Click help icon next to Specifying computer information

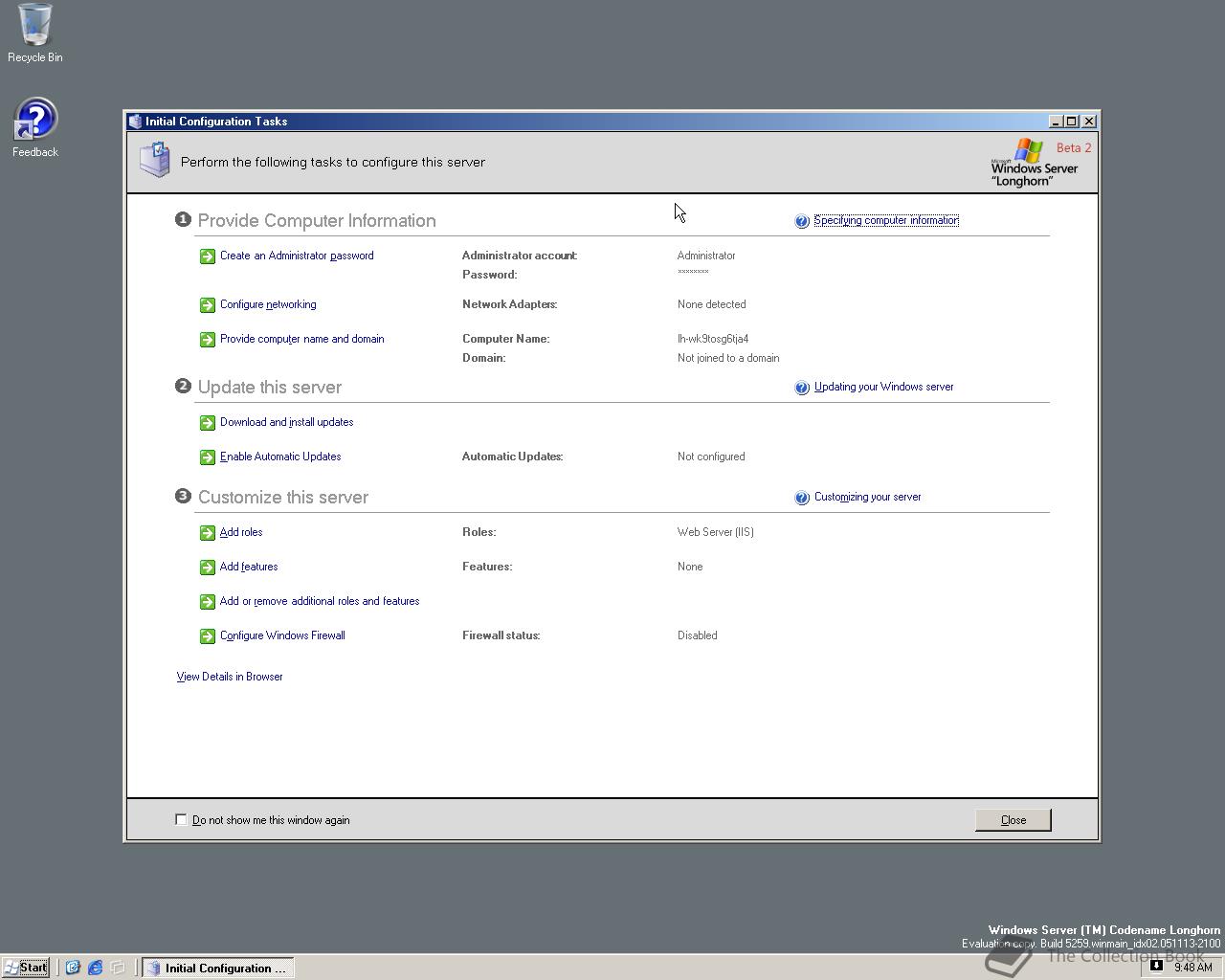pos(802,221)
